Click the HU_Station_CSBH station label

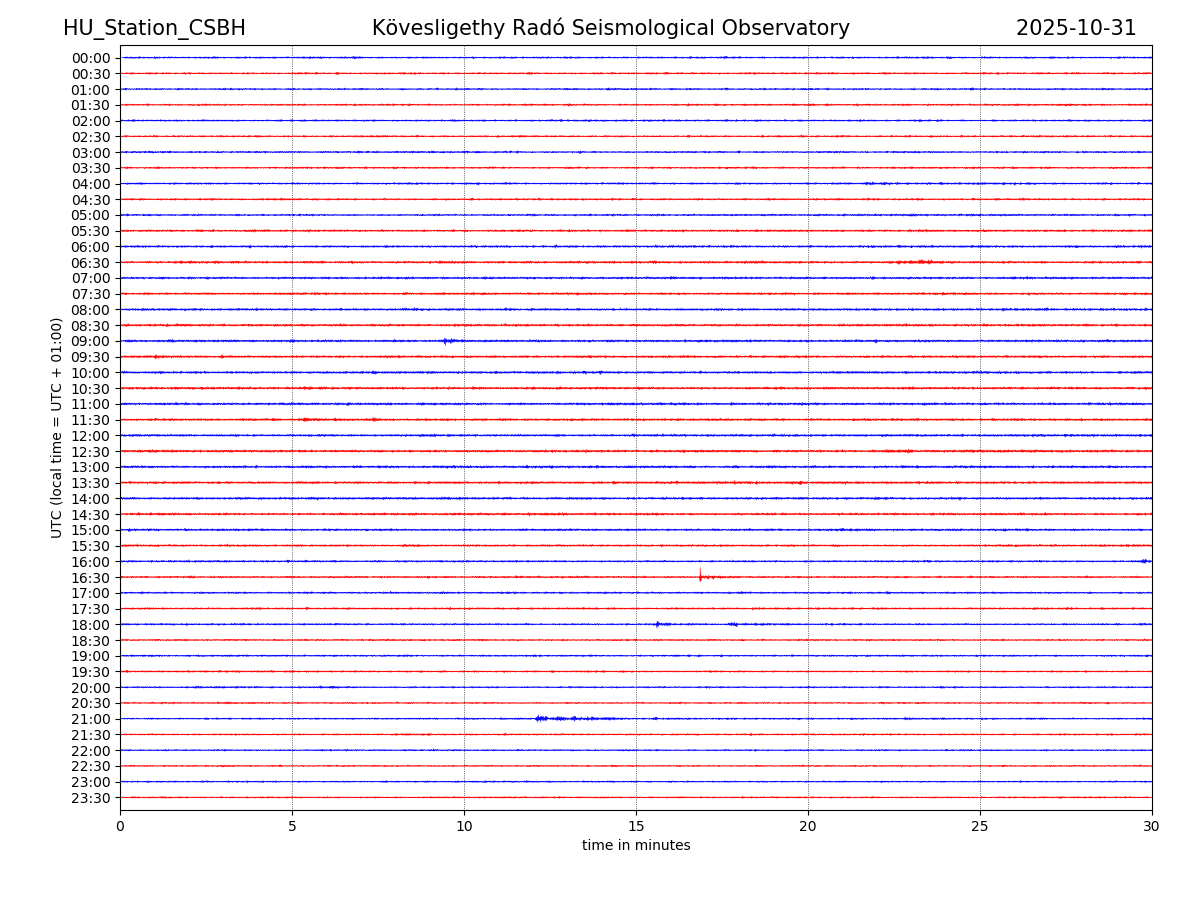click(154, 28)
